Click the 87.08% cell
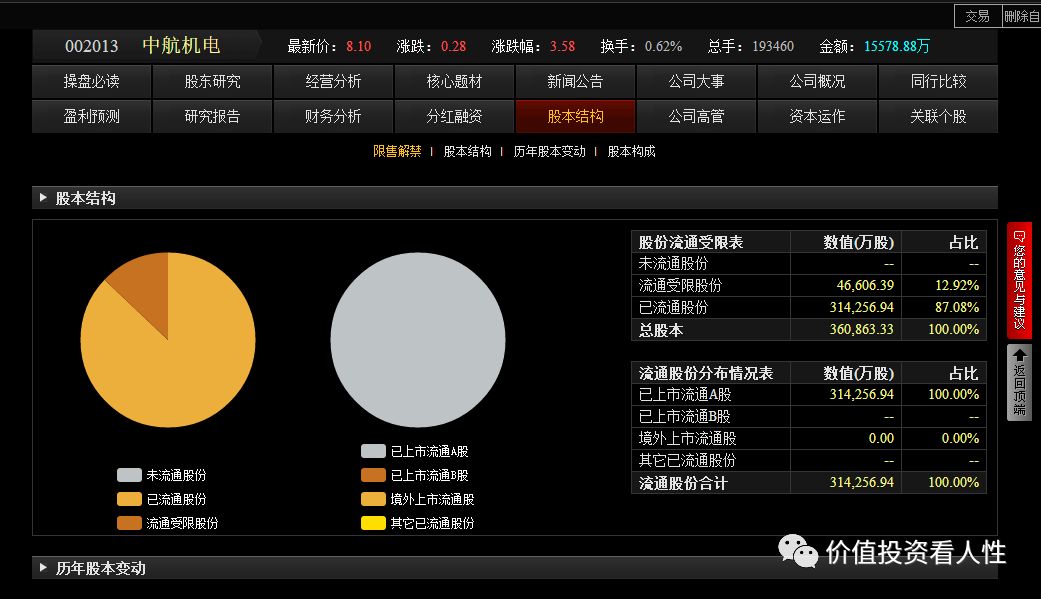 click(957, 307)
